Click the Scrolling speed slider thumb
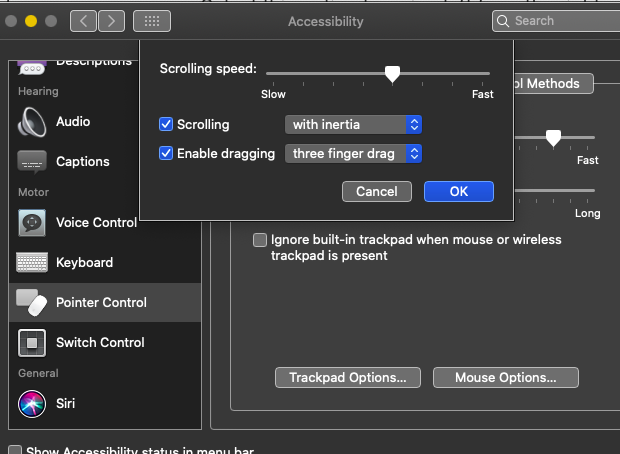This screenshot has height=454, width=620. click(x=393, y=74)
